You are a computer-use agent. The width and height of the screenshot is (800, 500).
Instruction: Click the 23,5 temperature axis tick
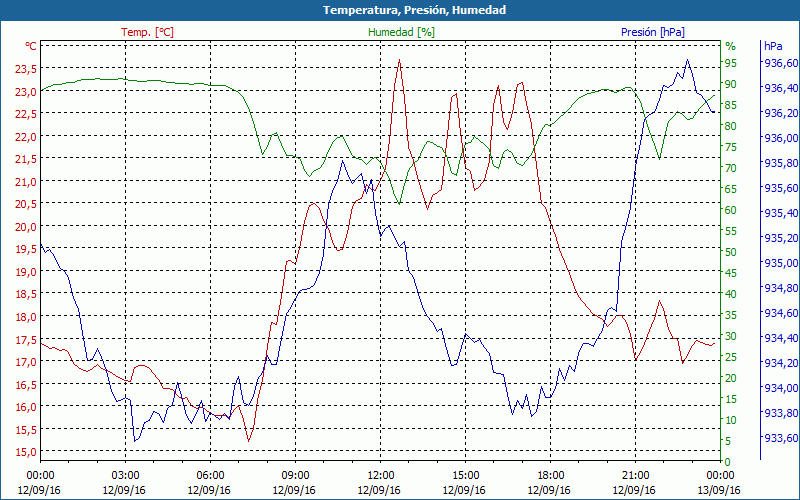(x=27, y=70)
